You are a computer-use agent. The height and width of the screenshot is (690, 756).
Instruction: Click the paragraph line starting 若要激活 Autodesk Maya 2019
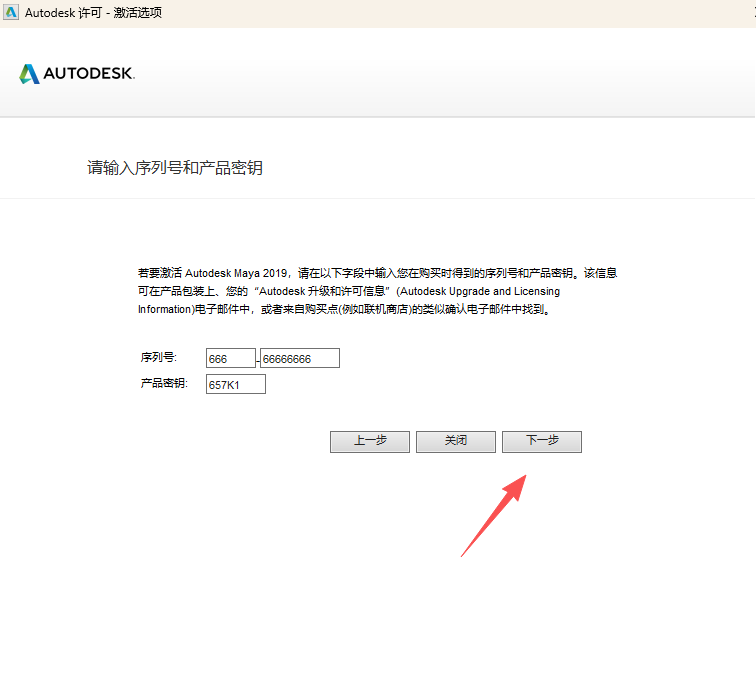(x=378, y=273)
